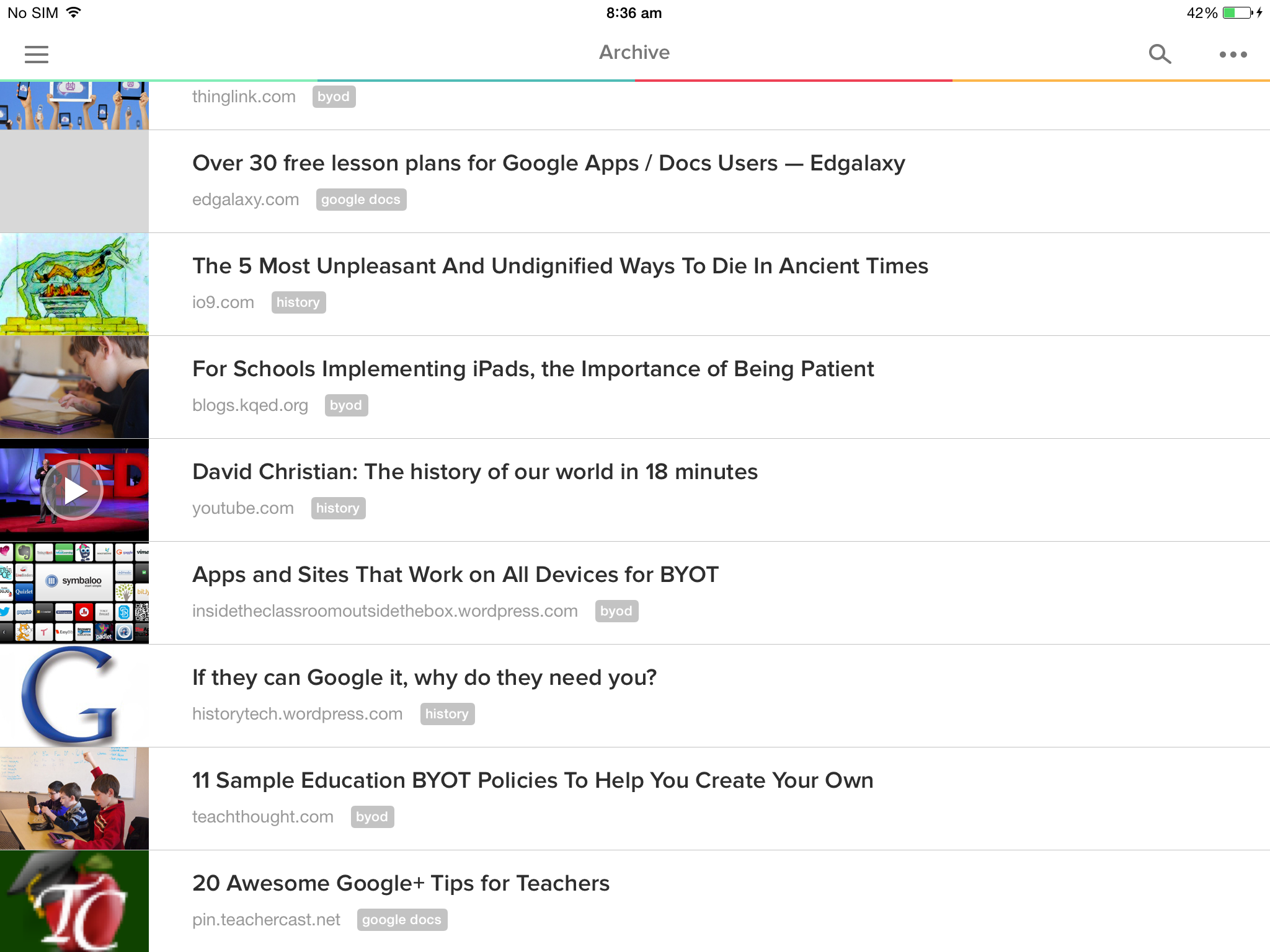Open the Archive title dropdown
This screenshot has height=952, width=1270.
[634, 53]
